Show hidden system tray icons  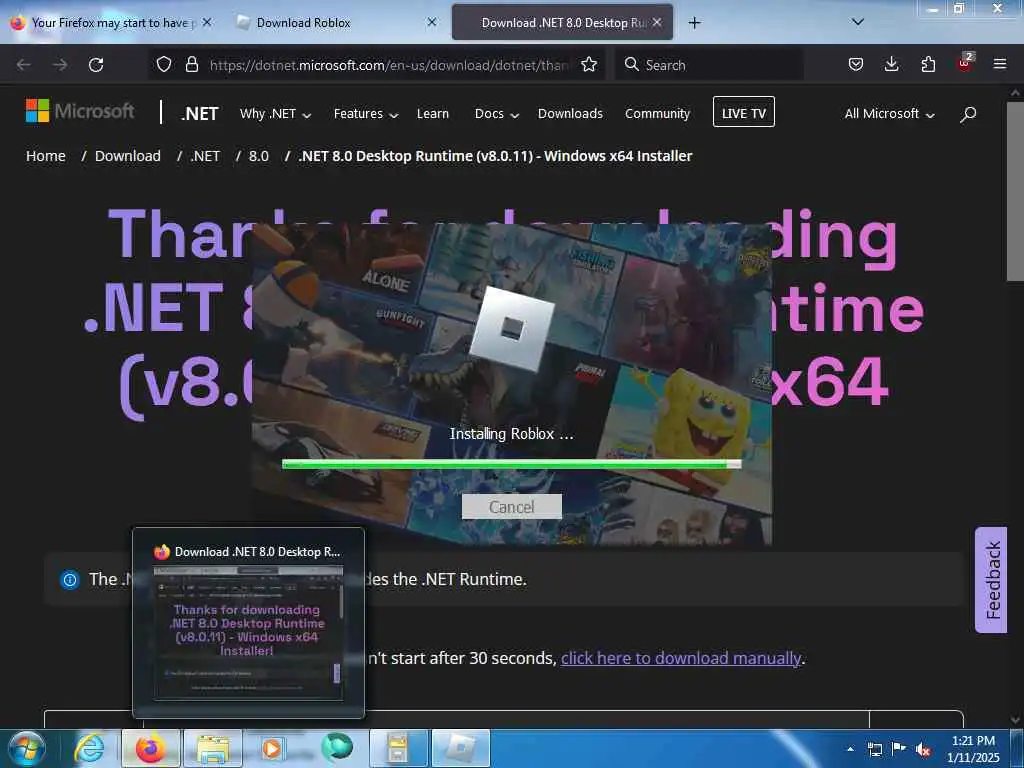click(850, 749)
